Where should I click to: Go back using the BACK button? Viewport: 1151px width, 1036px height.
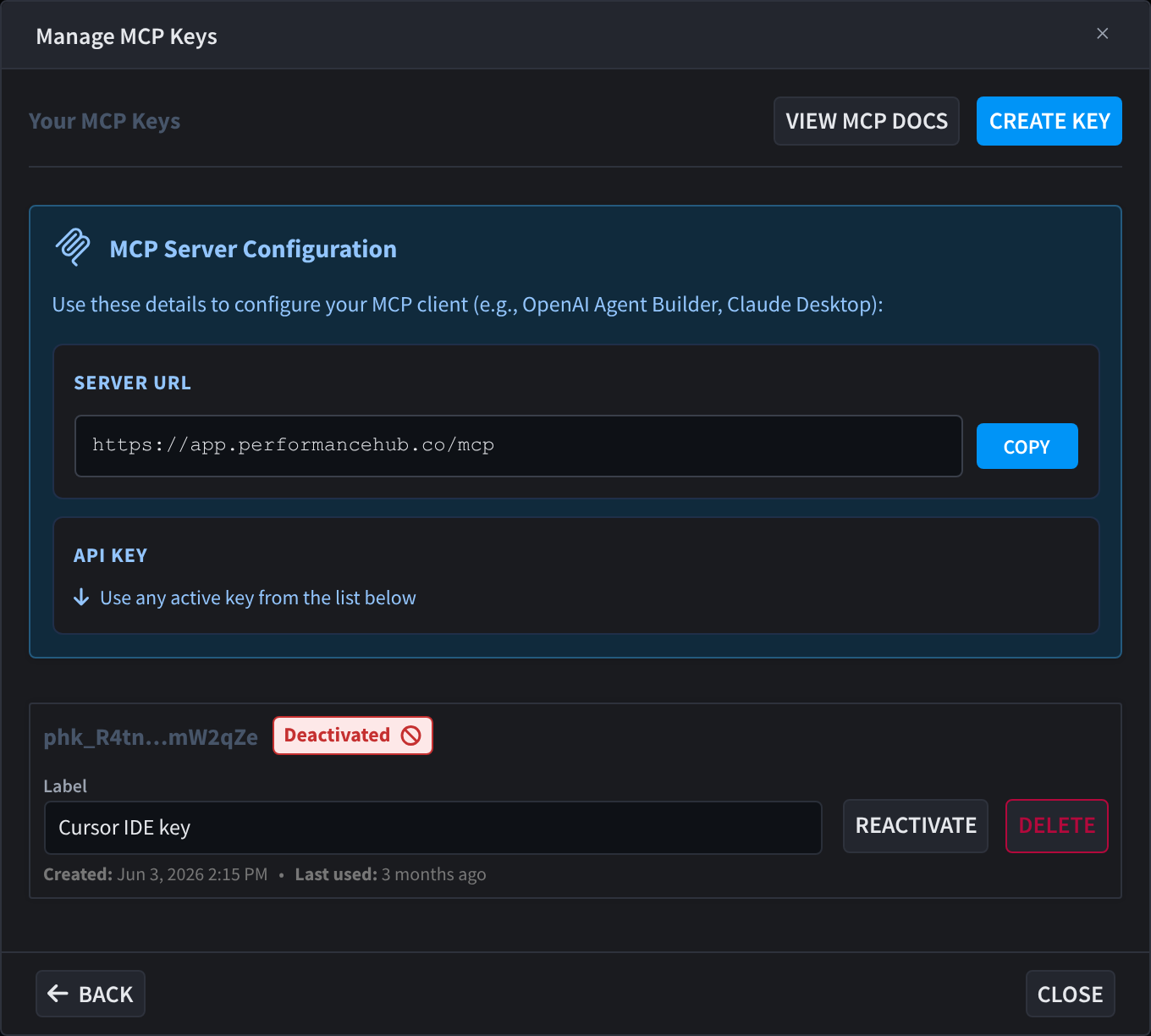[x=91, y=994]
